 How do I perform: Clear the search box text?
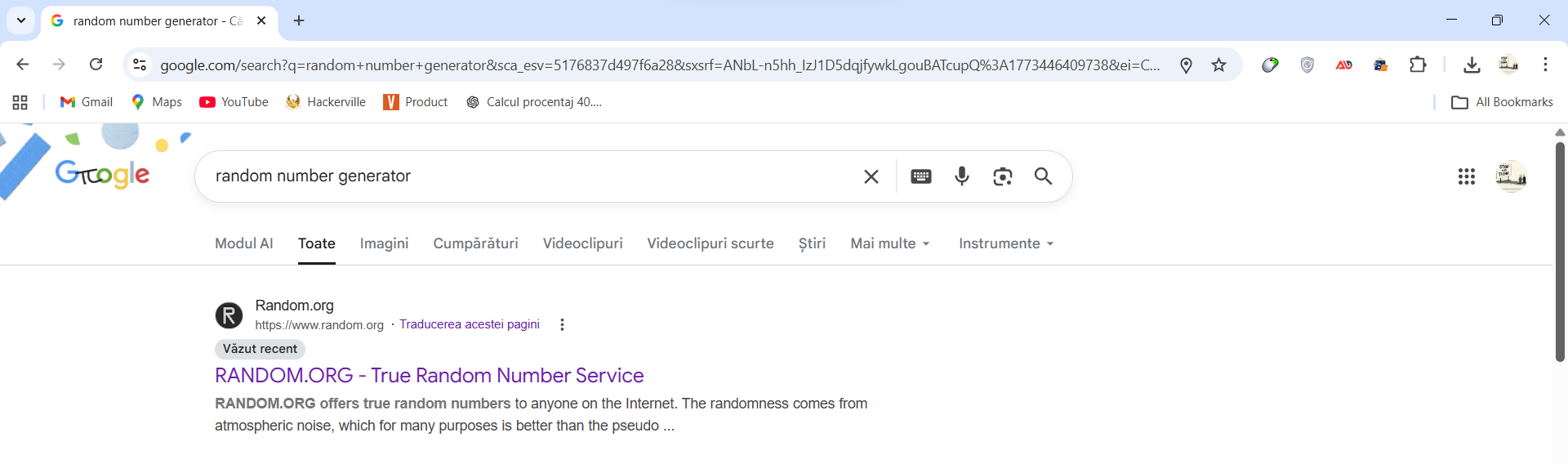[x=871, y=176]
